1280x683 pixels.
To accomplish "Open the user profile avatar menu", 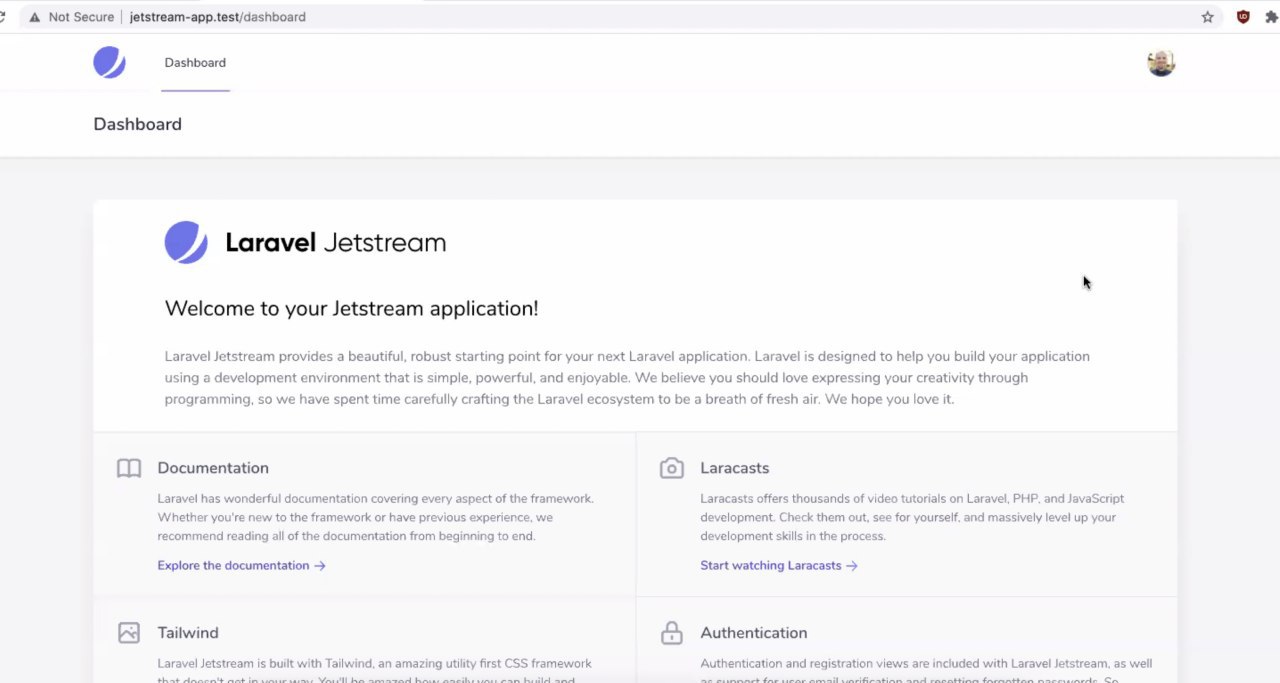I will [x=1161, y=62].
